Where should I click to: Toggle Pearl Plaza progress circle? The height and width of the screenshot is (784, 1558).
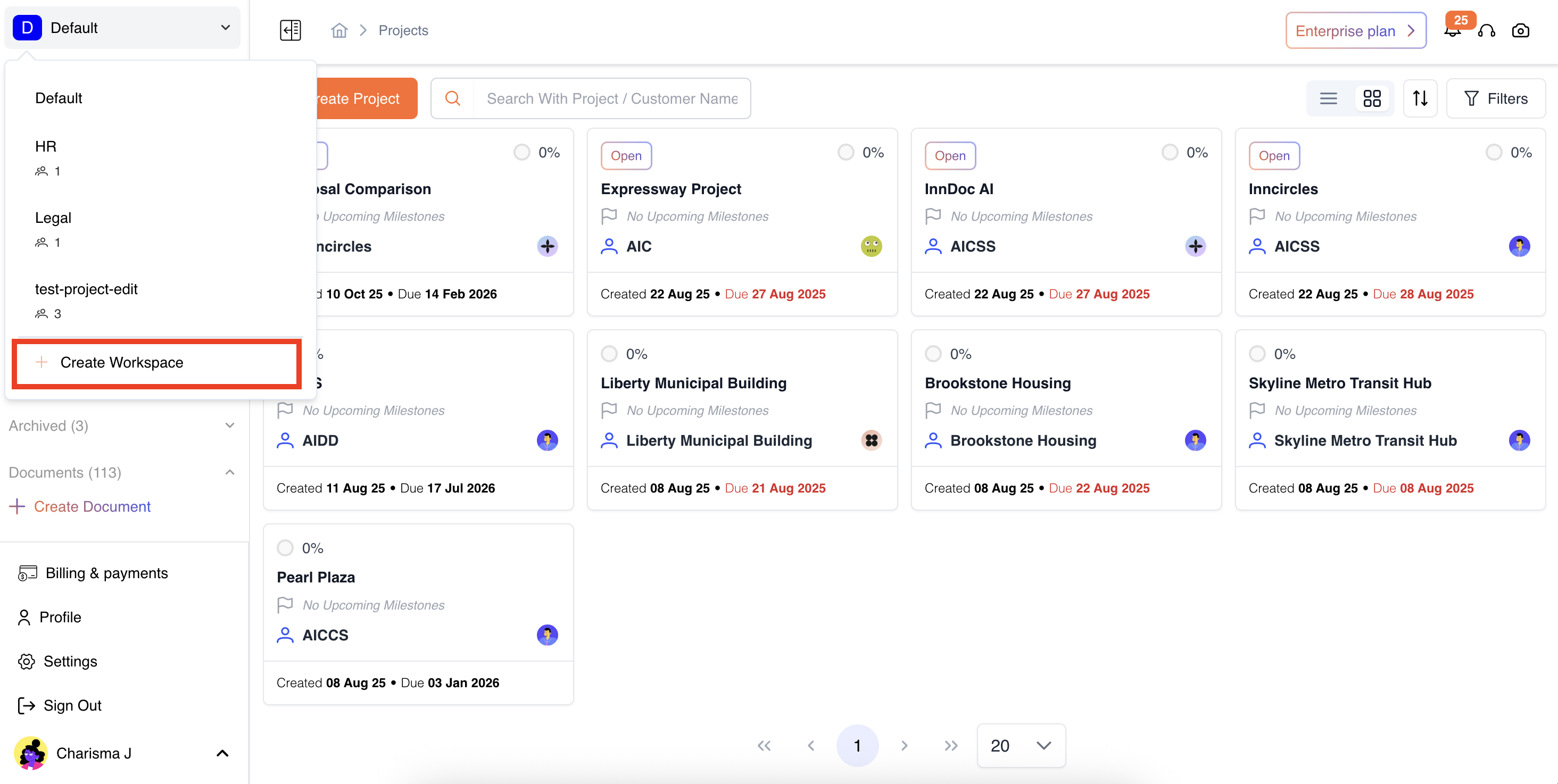pos(285,548)
